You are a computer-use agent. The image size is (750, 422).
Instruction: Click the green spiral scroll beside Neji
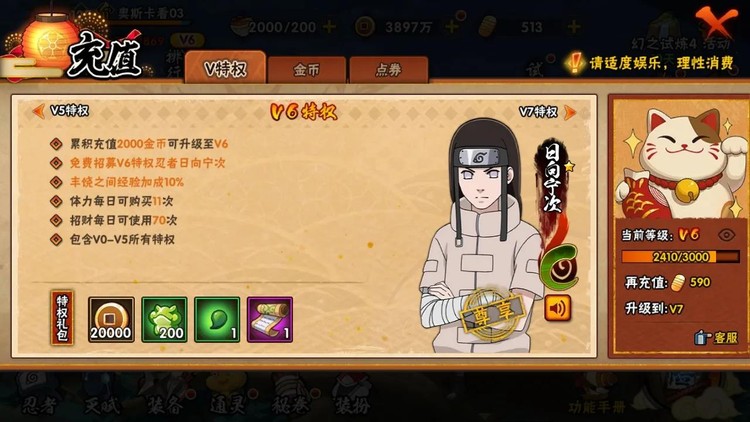(559, 266)
